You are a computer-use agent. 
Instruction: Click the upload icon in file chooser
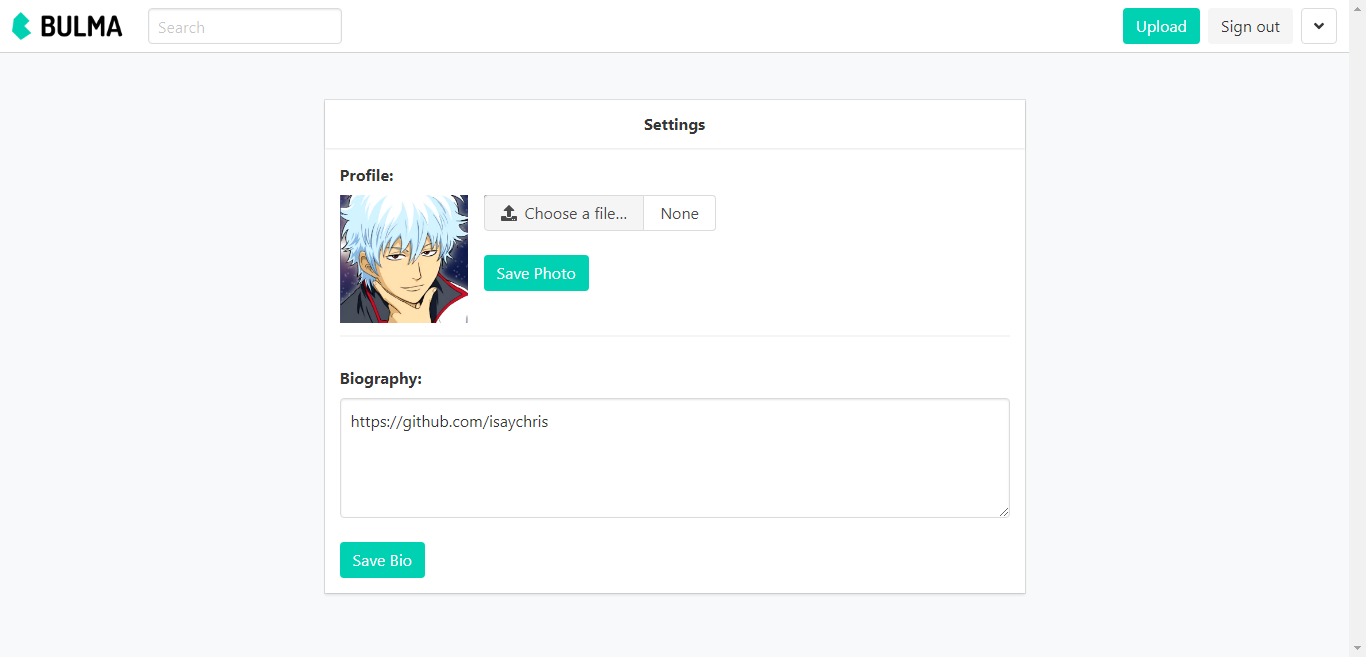[509, 213]
